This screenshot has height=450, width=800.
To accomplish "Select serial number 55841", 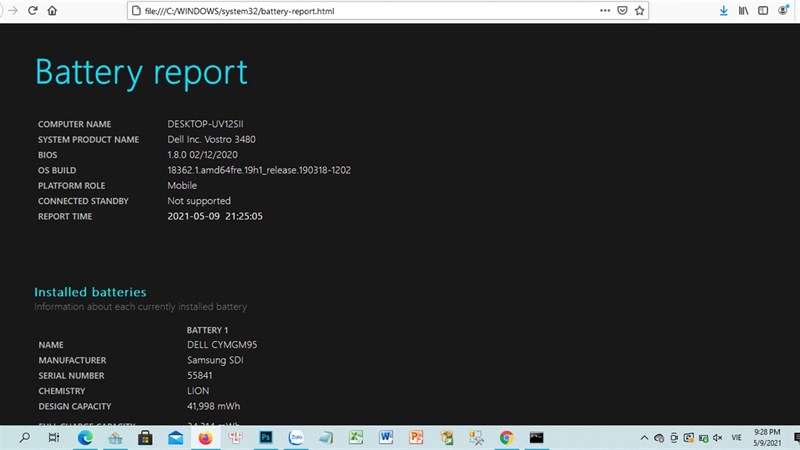I will point(199,375).
